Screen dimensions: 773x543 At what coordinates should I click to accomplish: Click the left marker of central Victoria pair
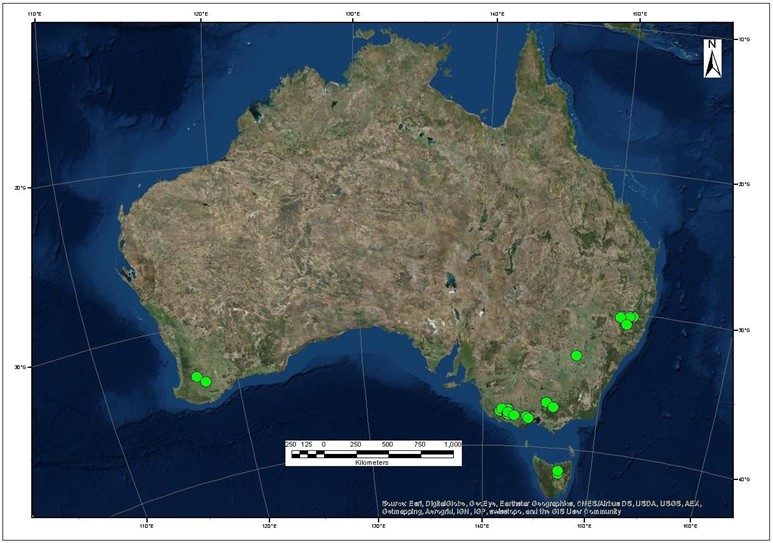(x=546, y=402)
